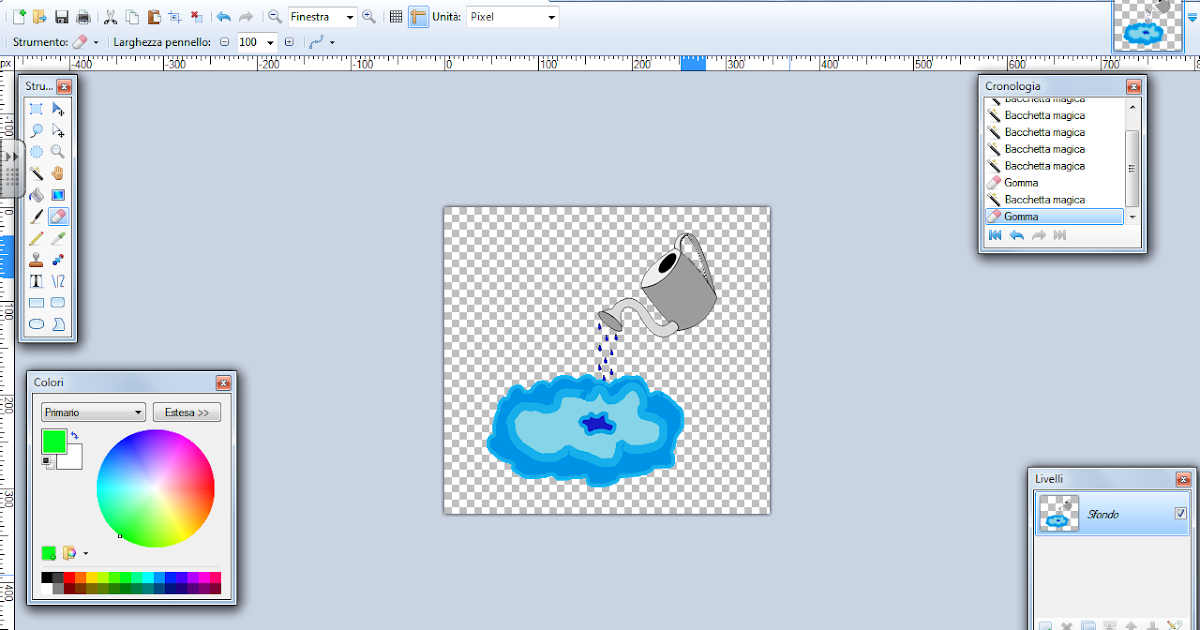Select the Recolor tool

[58, 259]
